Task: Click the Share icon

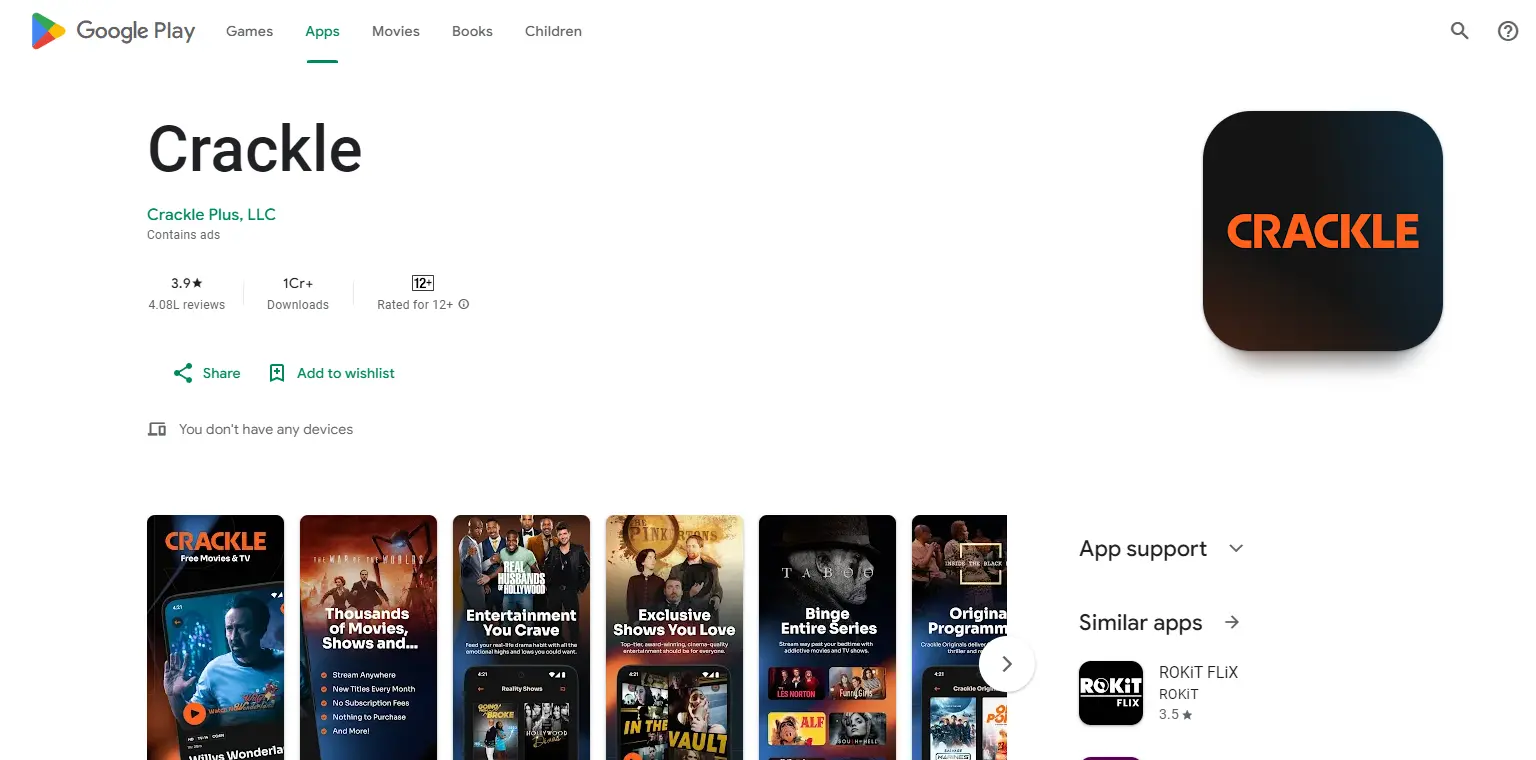Action: pos(183,373)
